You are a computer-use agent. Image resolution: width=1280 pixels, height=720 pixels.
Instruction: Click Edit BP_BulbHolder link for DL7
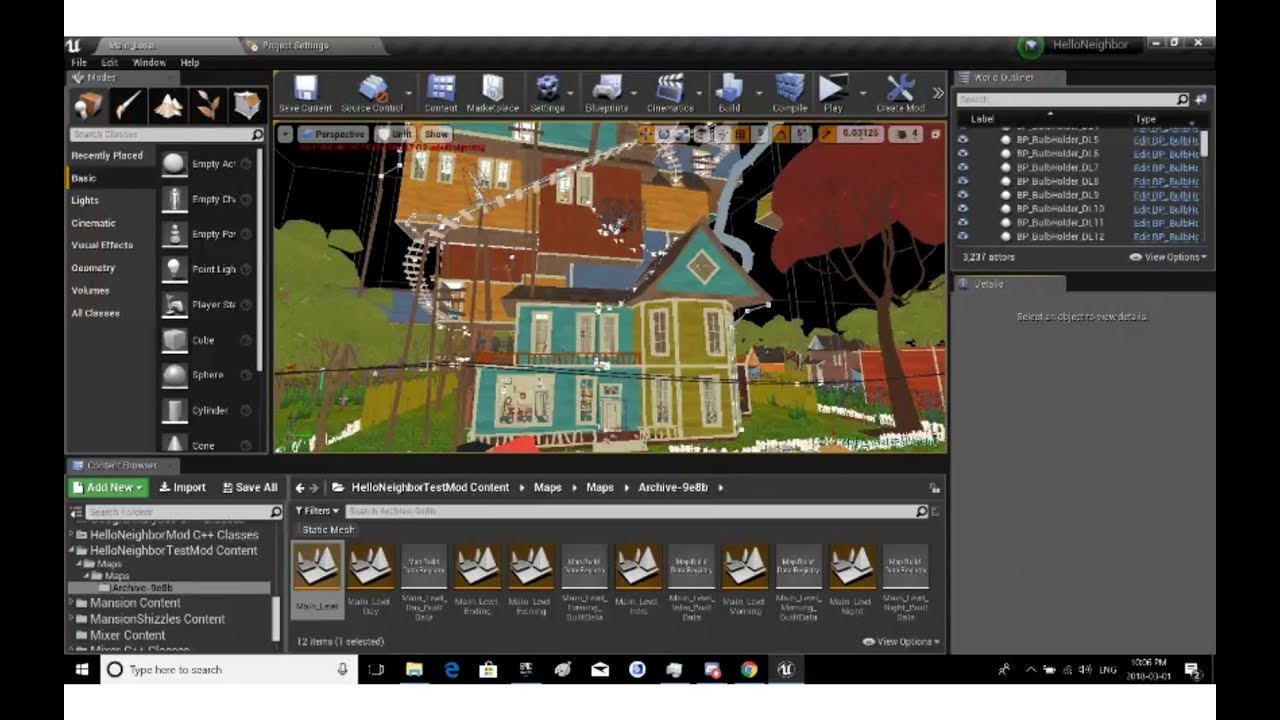click(x=1165, y=168)
